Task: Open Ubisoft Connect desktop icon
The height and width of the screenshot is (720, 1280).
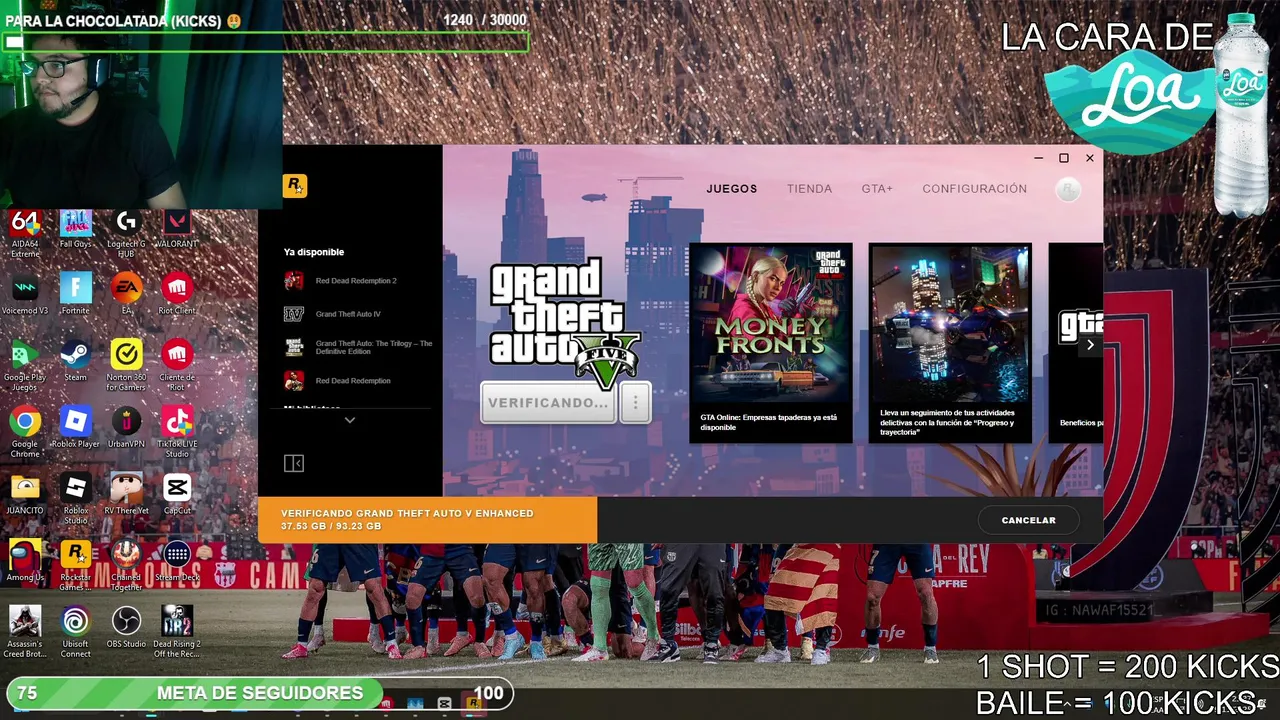Action: coord(76,632)
